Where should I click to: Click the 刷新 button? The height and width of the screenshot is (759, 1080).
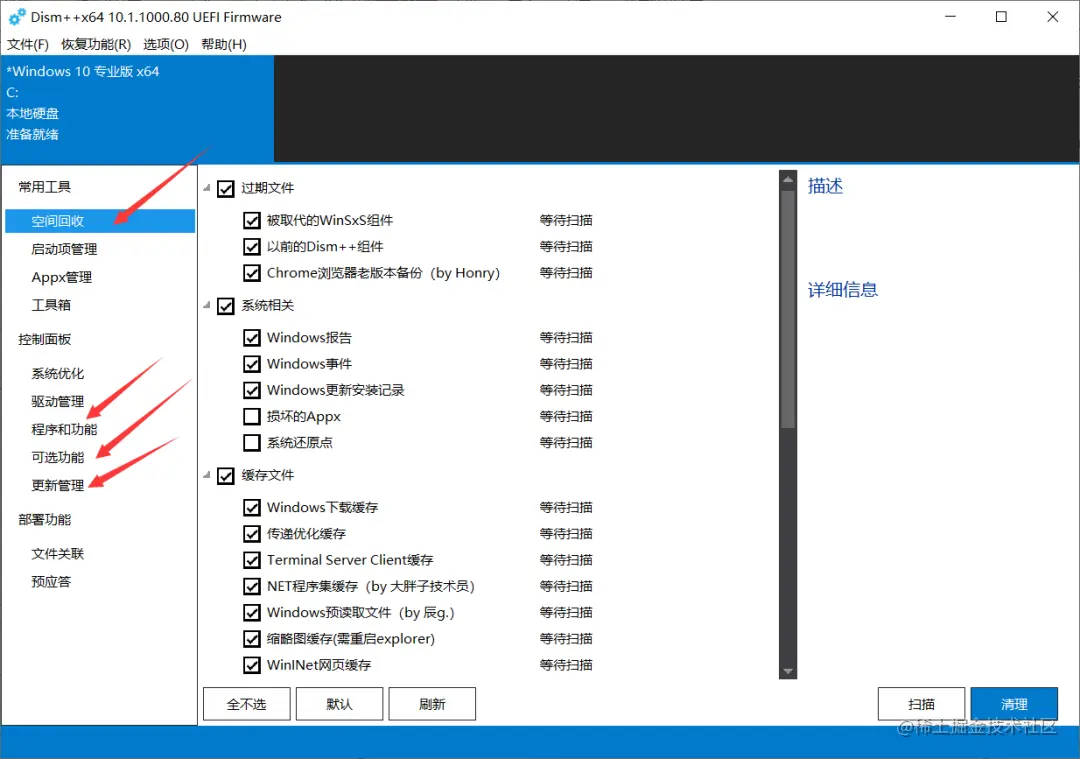pos(432,704)
